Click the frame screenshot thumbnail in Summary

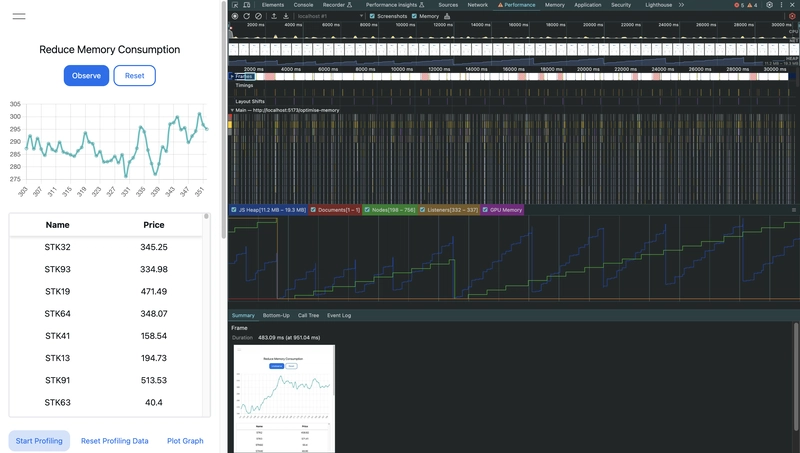[284, 398]
